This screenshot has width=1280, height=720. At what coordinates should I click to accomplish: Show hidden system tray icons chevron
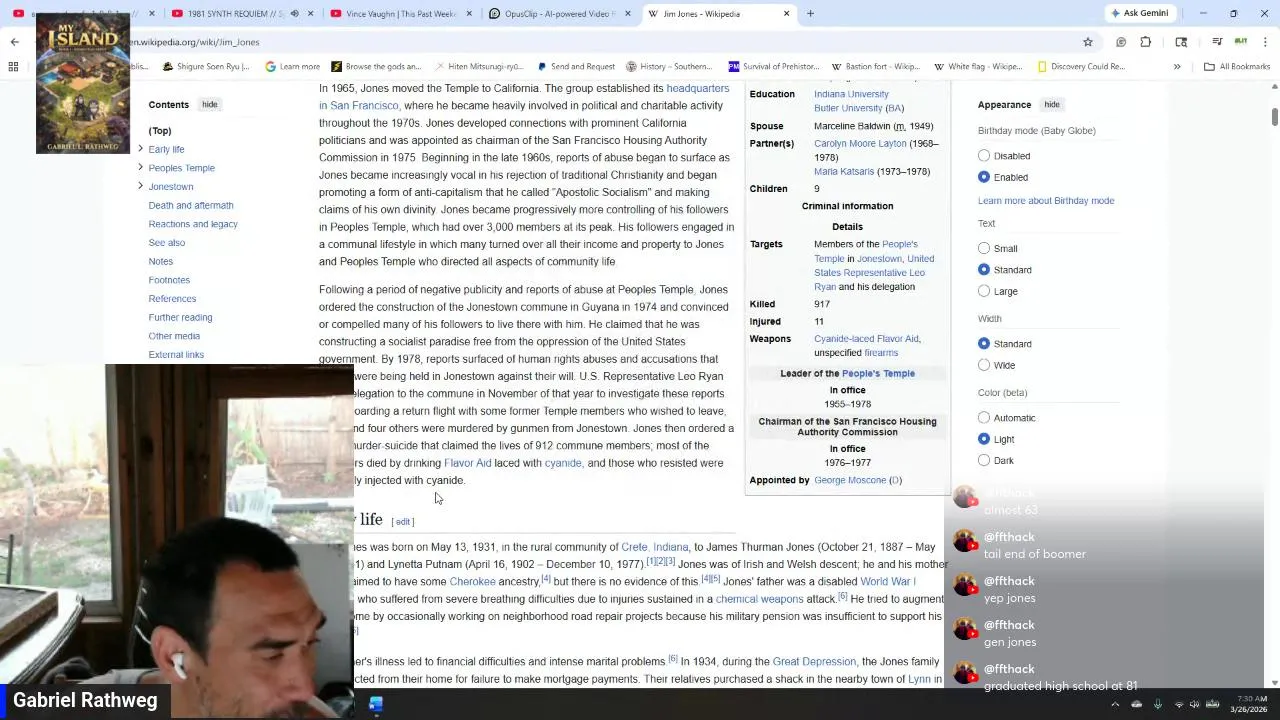1115,704
